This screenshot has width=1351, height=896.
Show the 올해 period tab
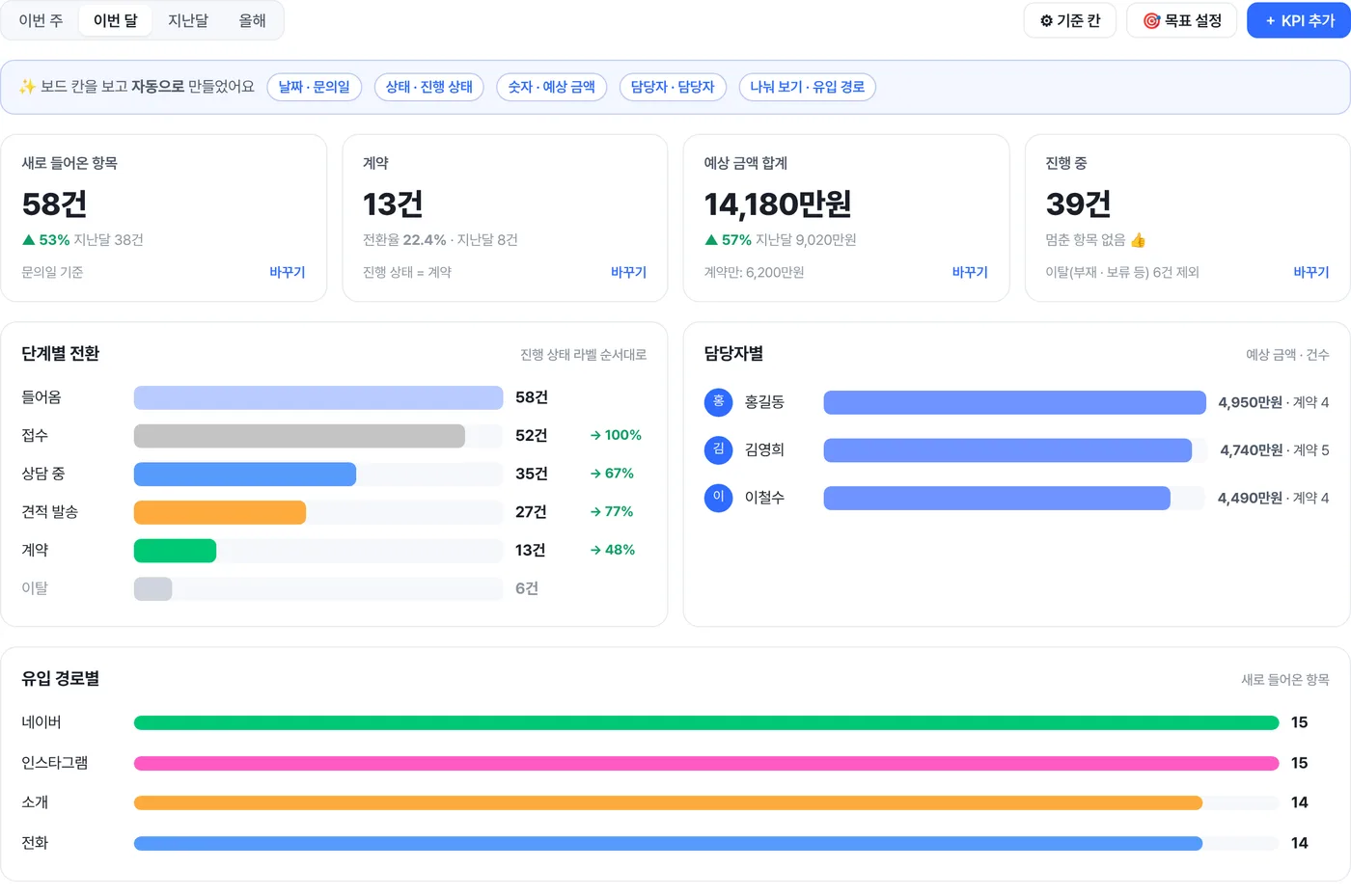tap(253, 20)
